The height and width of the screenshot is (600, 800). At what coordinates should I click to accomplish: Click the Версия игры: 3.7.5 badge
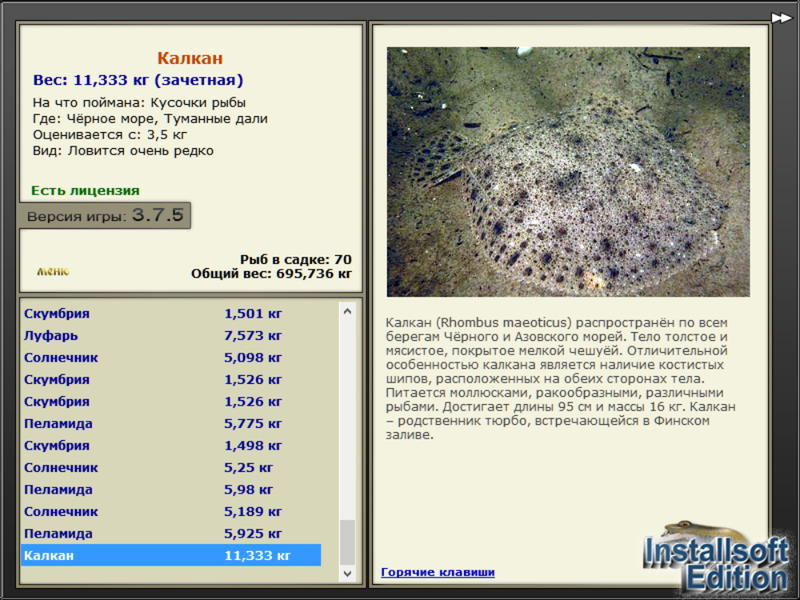pos(105,215)
